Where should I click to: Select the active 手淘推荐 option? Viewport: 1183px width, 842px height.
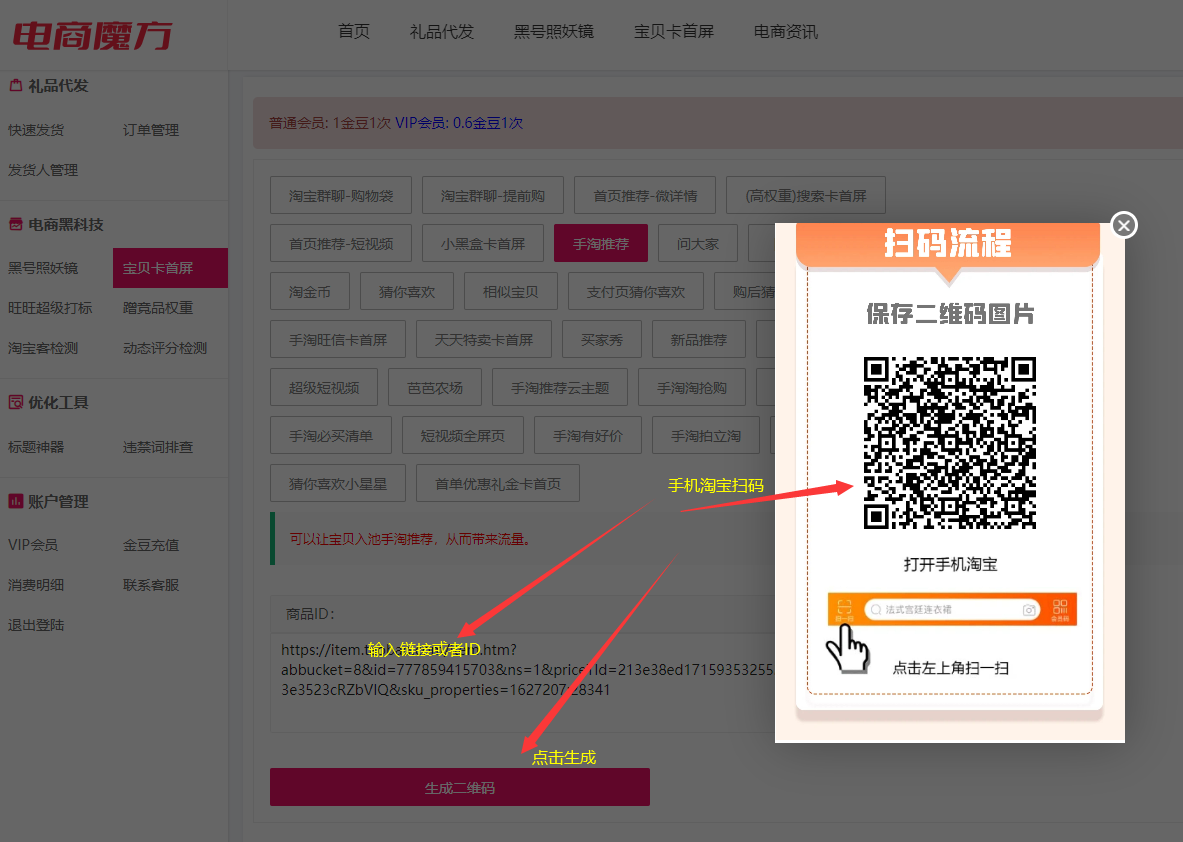[x=601, y=244]
